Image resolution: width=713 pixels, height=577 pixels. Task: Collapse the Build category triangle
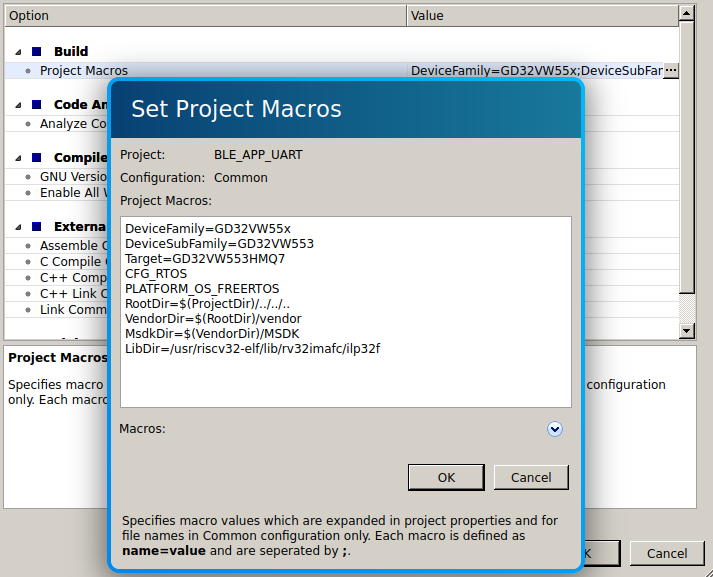click(18, 51)
